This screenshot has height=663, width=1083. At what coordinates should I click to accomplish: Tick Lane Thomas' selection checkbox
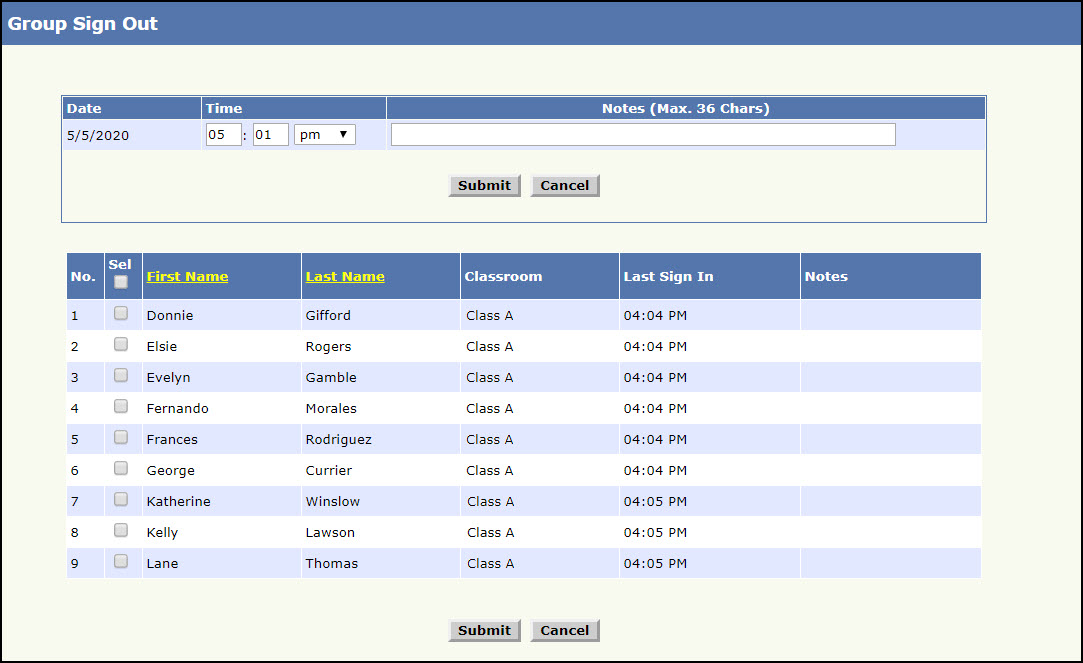click(x=121, y=561)
